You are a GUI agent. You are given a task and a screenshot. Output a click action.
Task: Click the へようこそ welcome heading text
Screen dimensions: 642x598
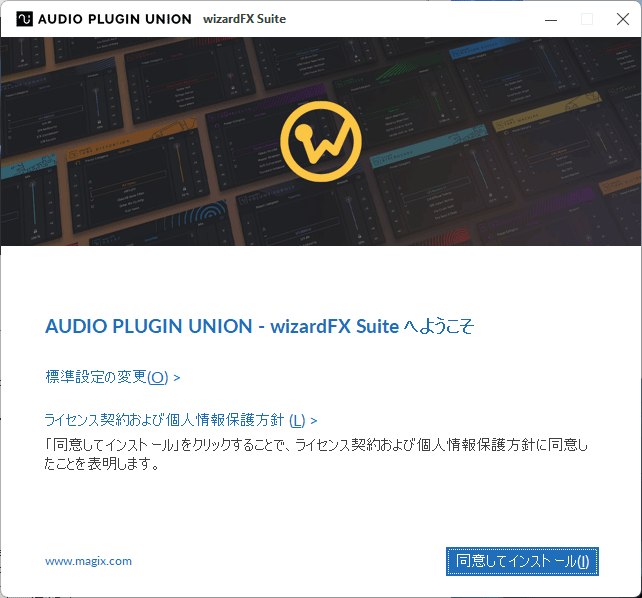click(438, 326)
